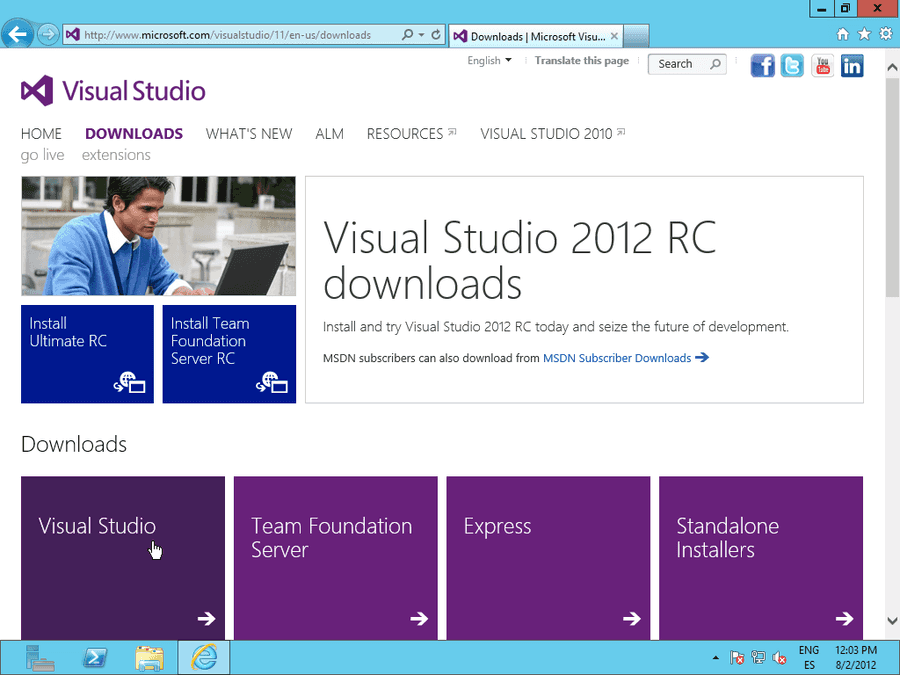900x675 pixels.
Task: Click the arrow icon on Standalone Installers tile
Action: (844, 618)
